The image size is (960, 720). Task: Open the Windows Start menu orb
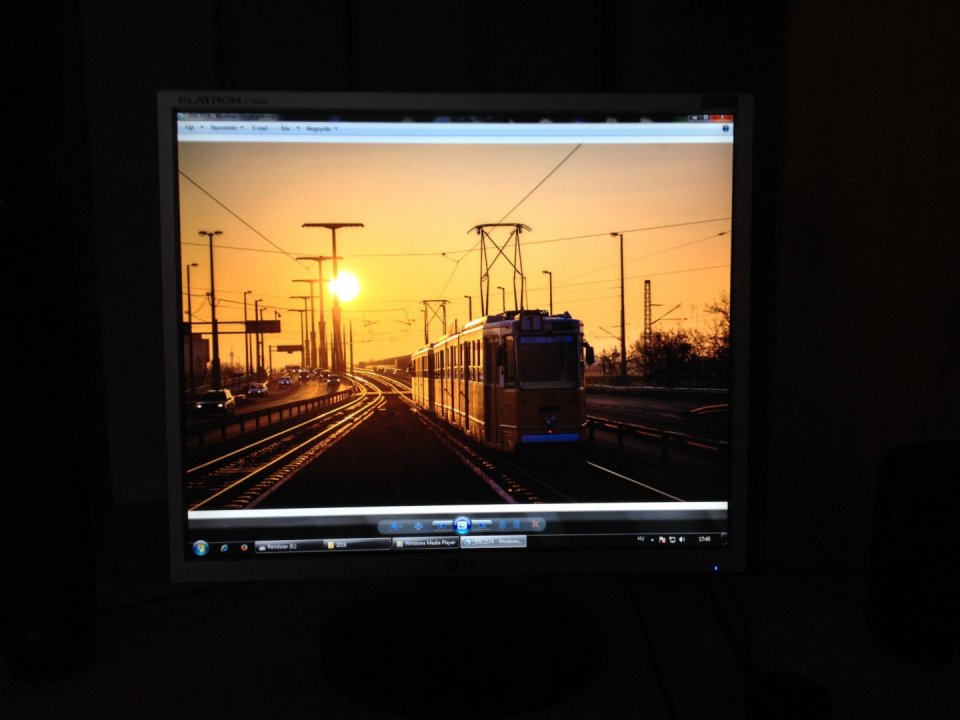pyautogui.click(x=200, y=548)
